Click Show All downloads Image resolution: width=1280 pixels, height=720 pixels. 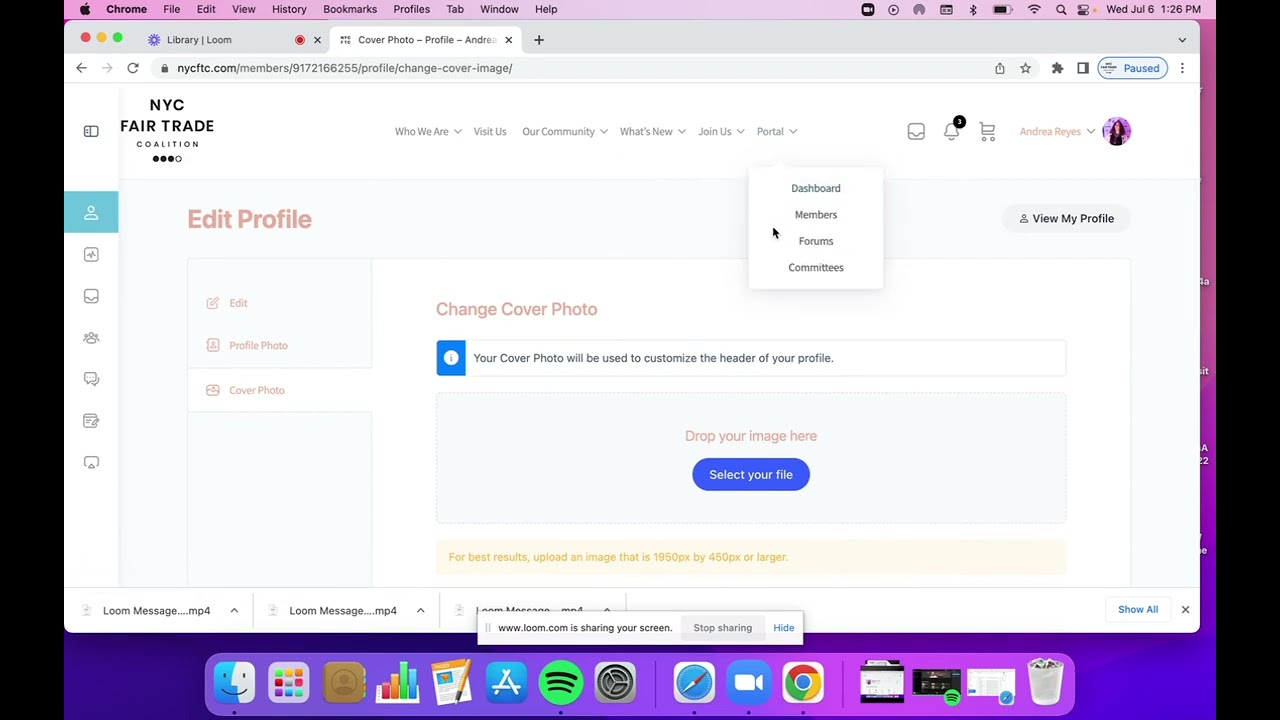[x=1138, y=609]
